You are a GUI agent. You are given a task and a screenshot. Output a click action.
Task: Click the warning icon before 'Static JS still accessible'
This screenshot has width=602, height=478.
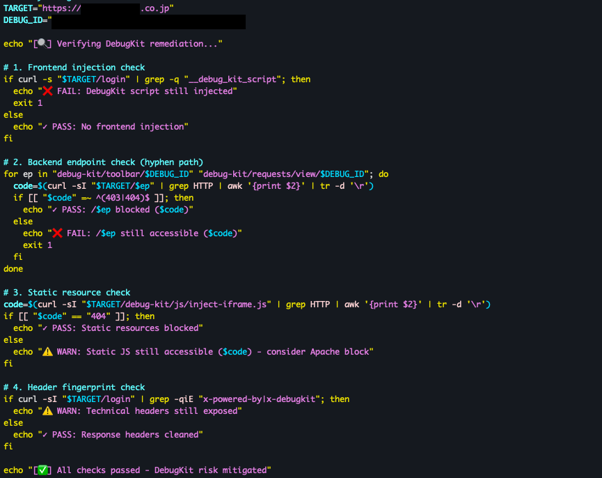pyautogui.click(x=48, y=352)
